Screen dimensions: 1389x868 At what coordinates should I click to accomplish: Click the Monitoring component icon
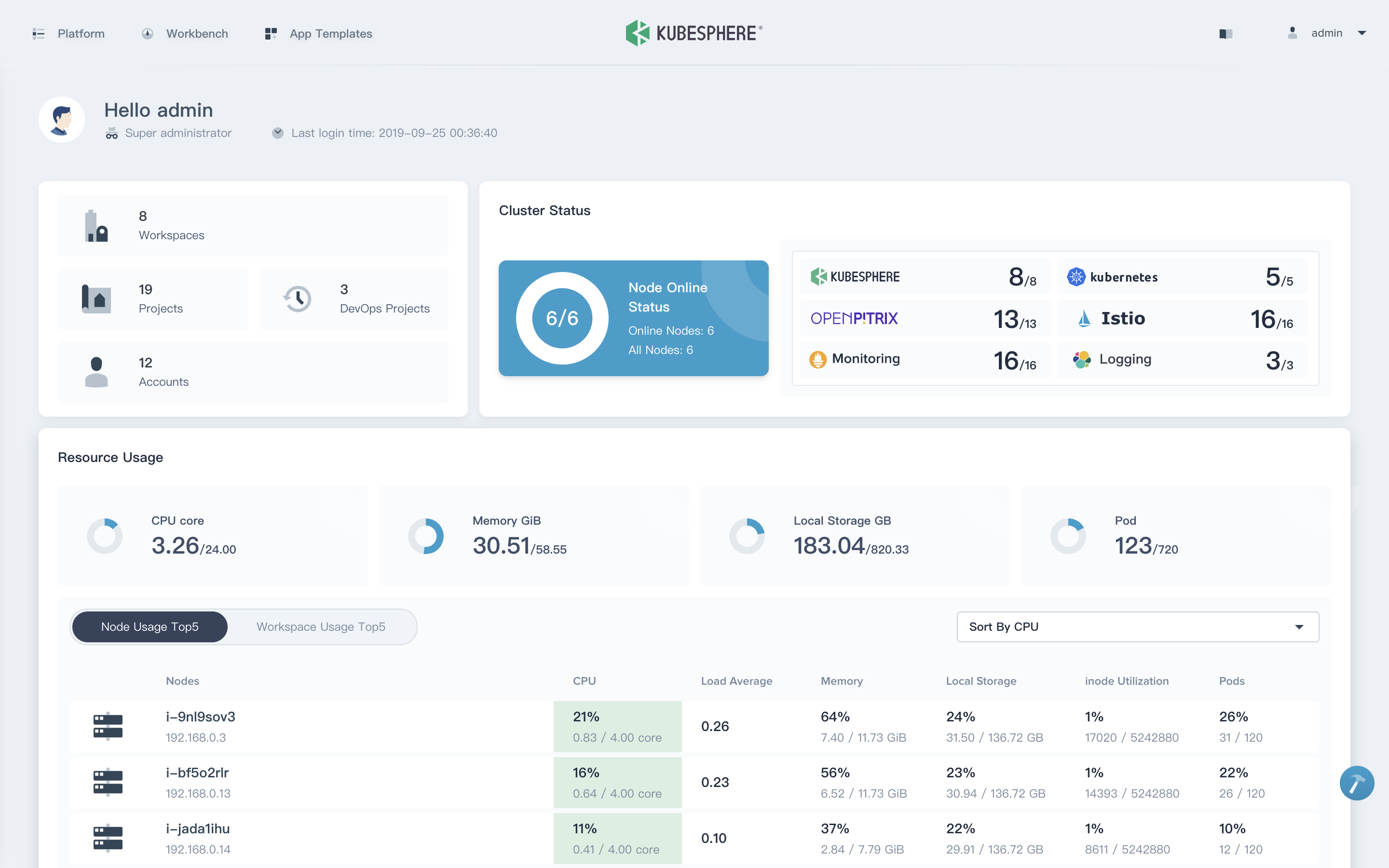819,359
